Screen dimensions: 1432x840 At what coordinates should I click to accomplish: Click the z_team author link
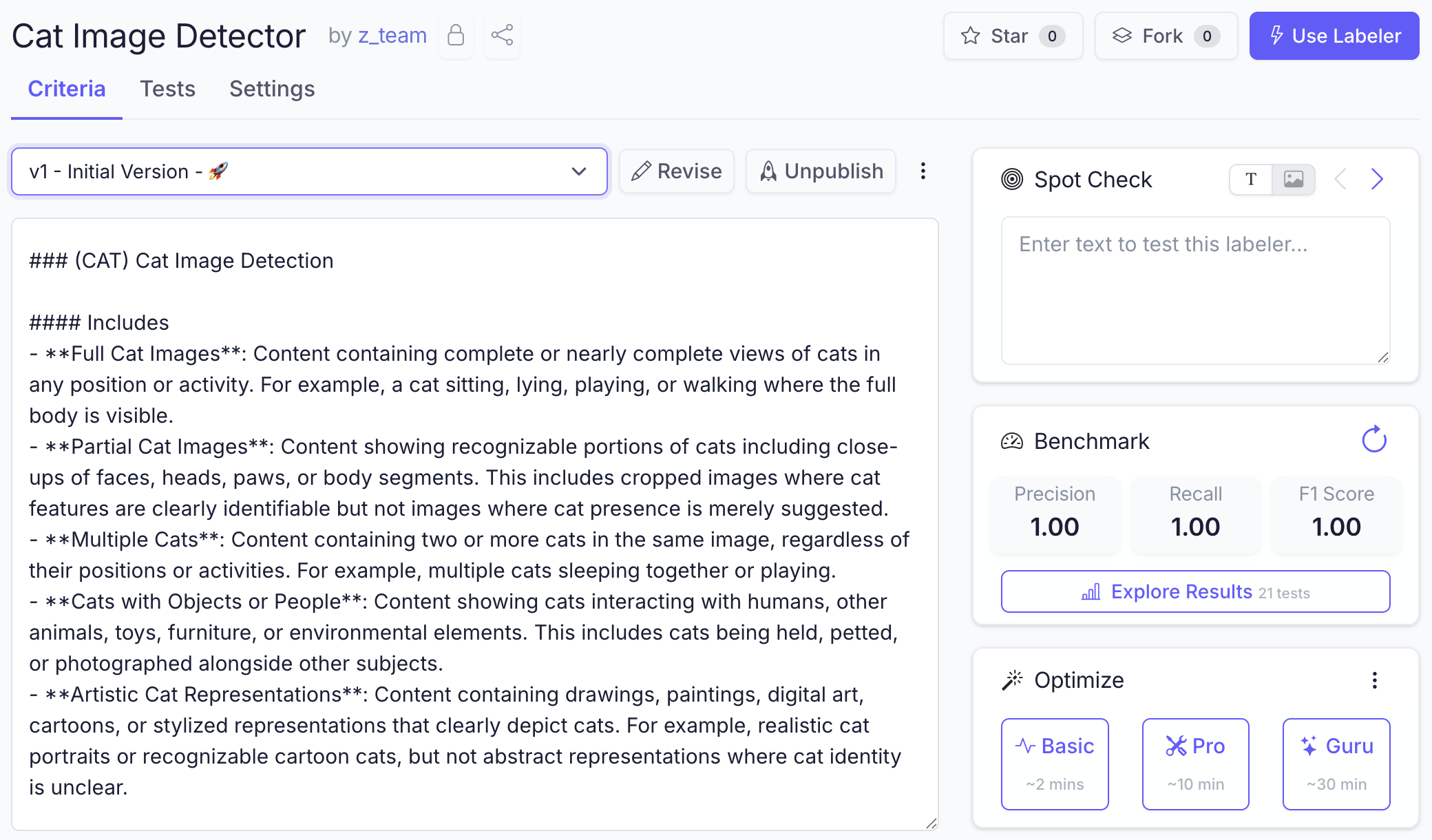click(392, 35)
